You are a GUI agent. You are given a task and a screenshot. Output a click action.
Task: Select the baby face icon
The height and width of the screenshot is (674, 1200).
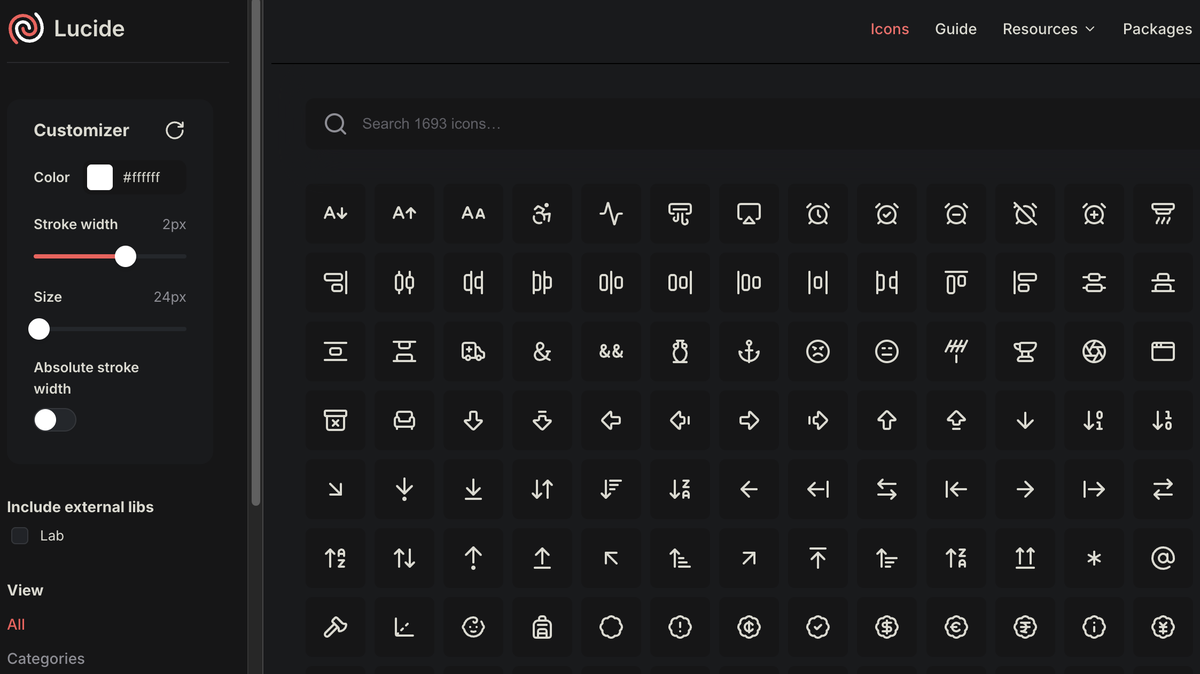click(x=473, y=627)
